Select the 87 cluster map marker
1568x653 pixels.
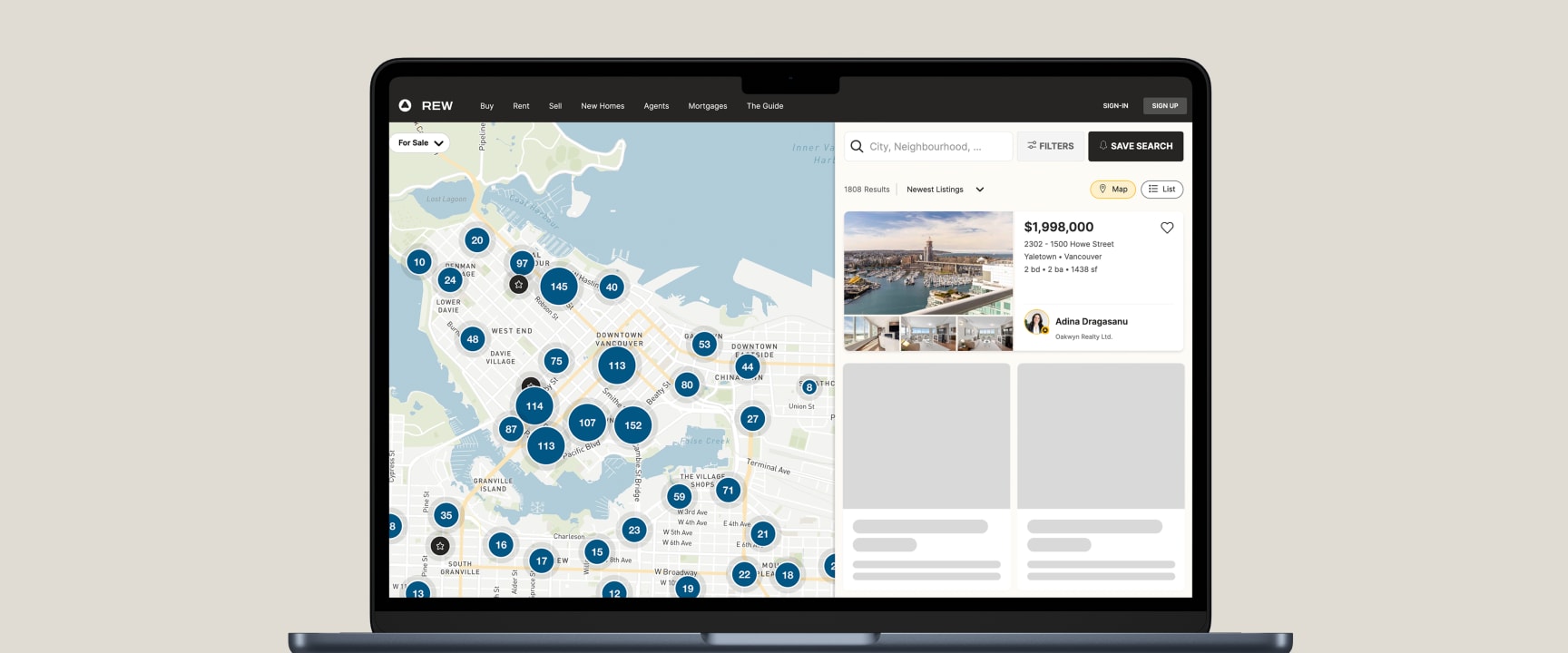tap(511, 429)
